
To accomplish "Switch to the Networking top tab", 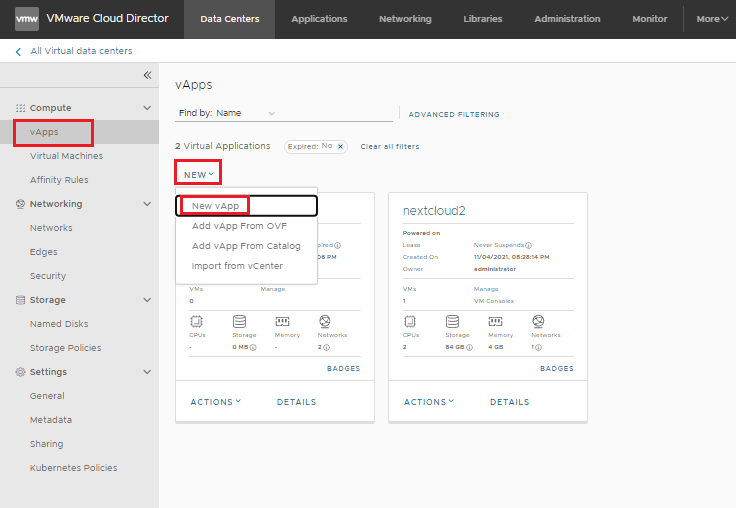I will (x=405, y=19).
